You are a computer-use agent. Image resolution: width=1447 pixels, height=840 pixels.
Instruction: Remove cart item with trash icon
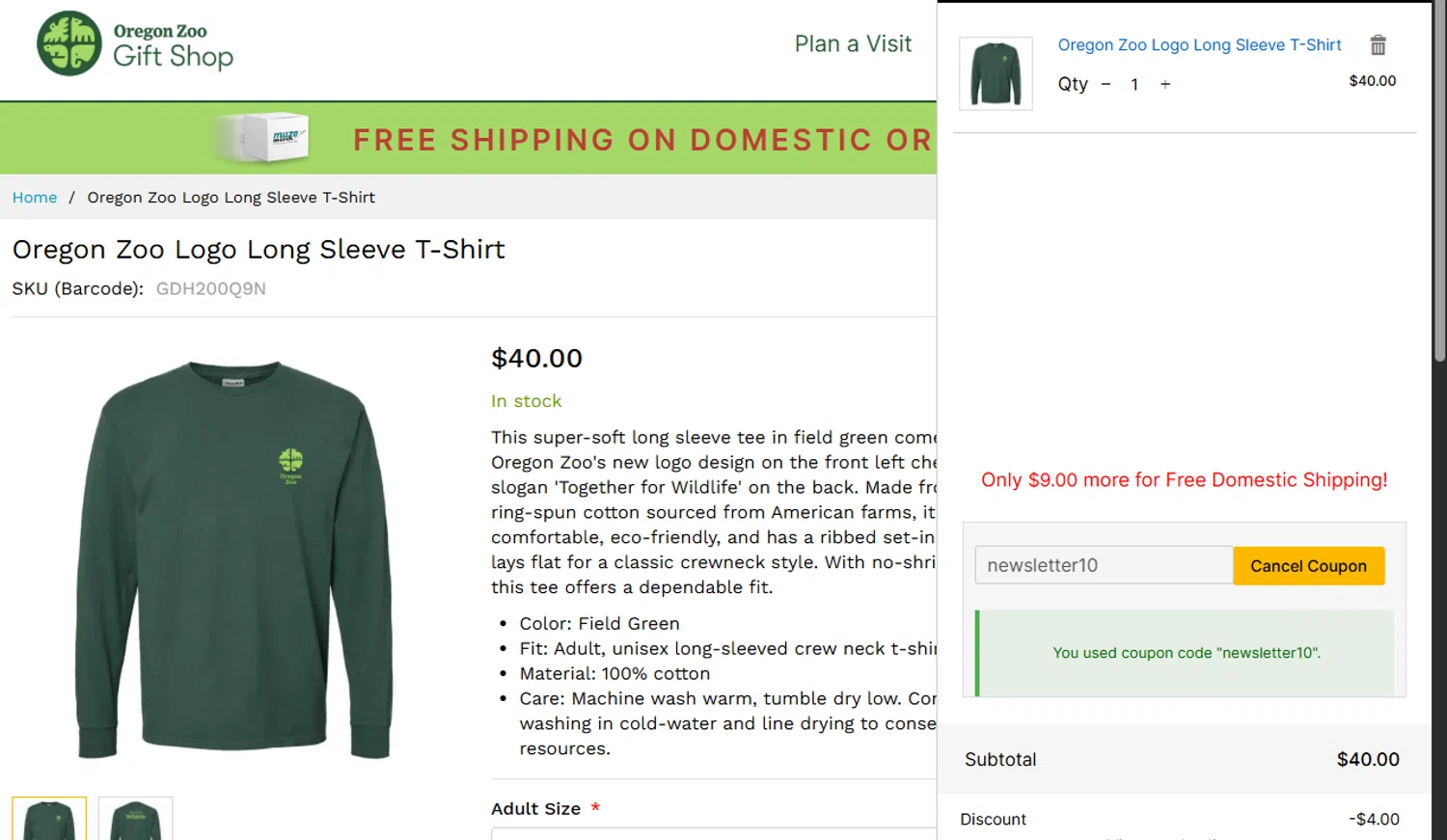[1378, 45]
